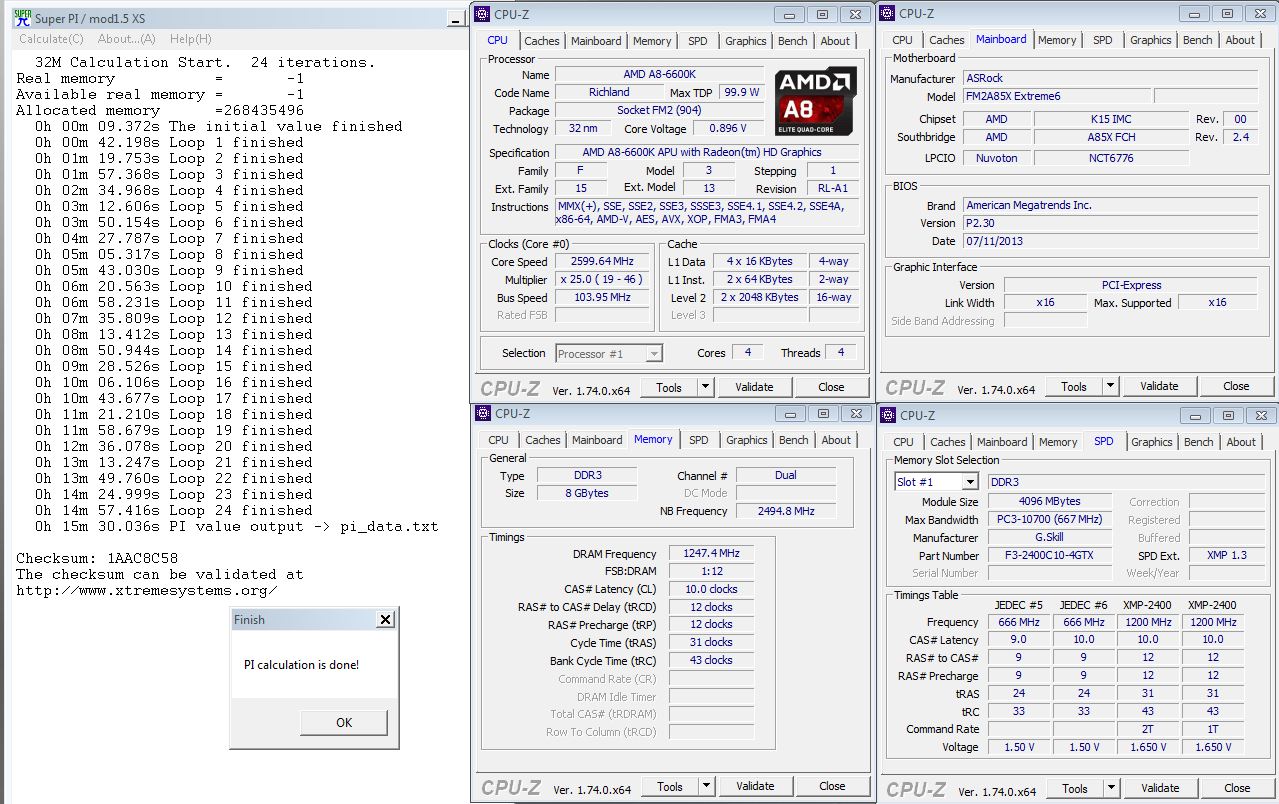Click the CPU-Z icon in the Motherboard window title bar
The width and height of the screenshot is (1279, 804).
point(887,13)
